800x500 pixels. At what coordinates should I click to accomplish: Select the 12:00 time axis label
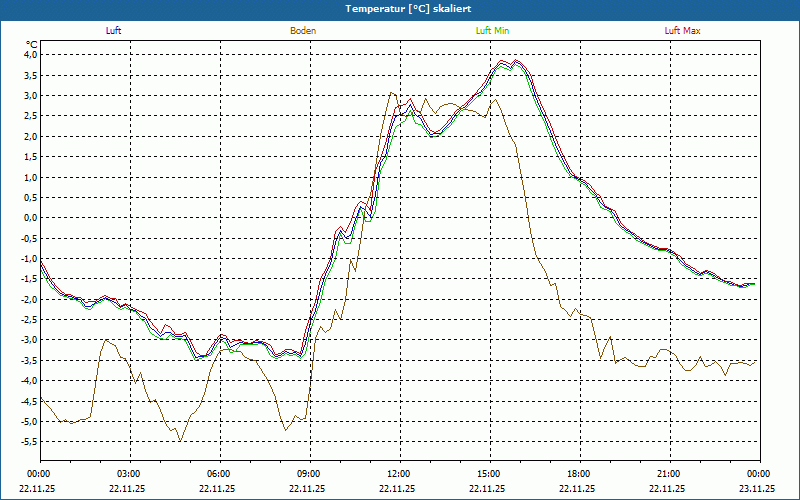399,474
